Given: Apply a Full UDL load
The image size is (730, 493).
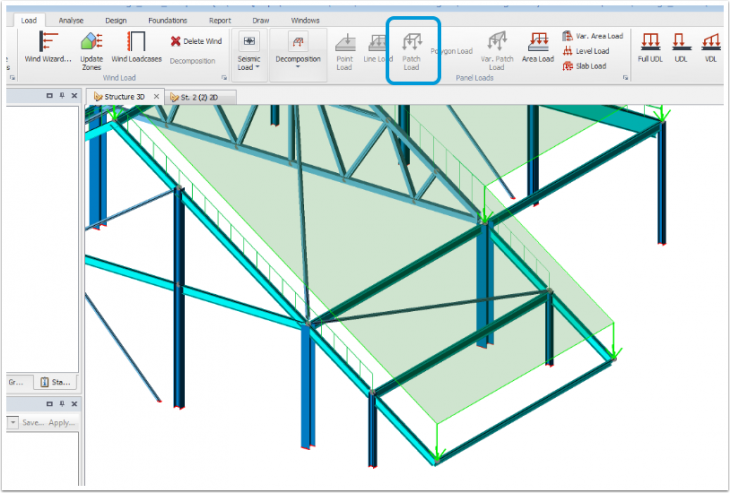Looking at the screenshot, I should [650, 47].
